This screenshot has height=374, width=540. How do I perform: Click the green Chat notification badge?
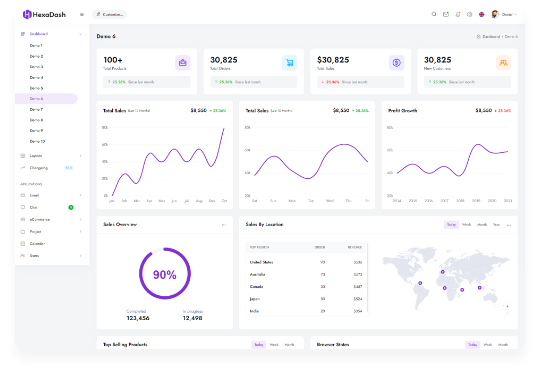point(71,207)
